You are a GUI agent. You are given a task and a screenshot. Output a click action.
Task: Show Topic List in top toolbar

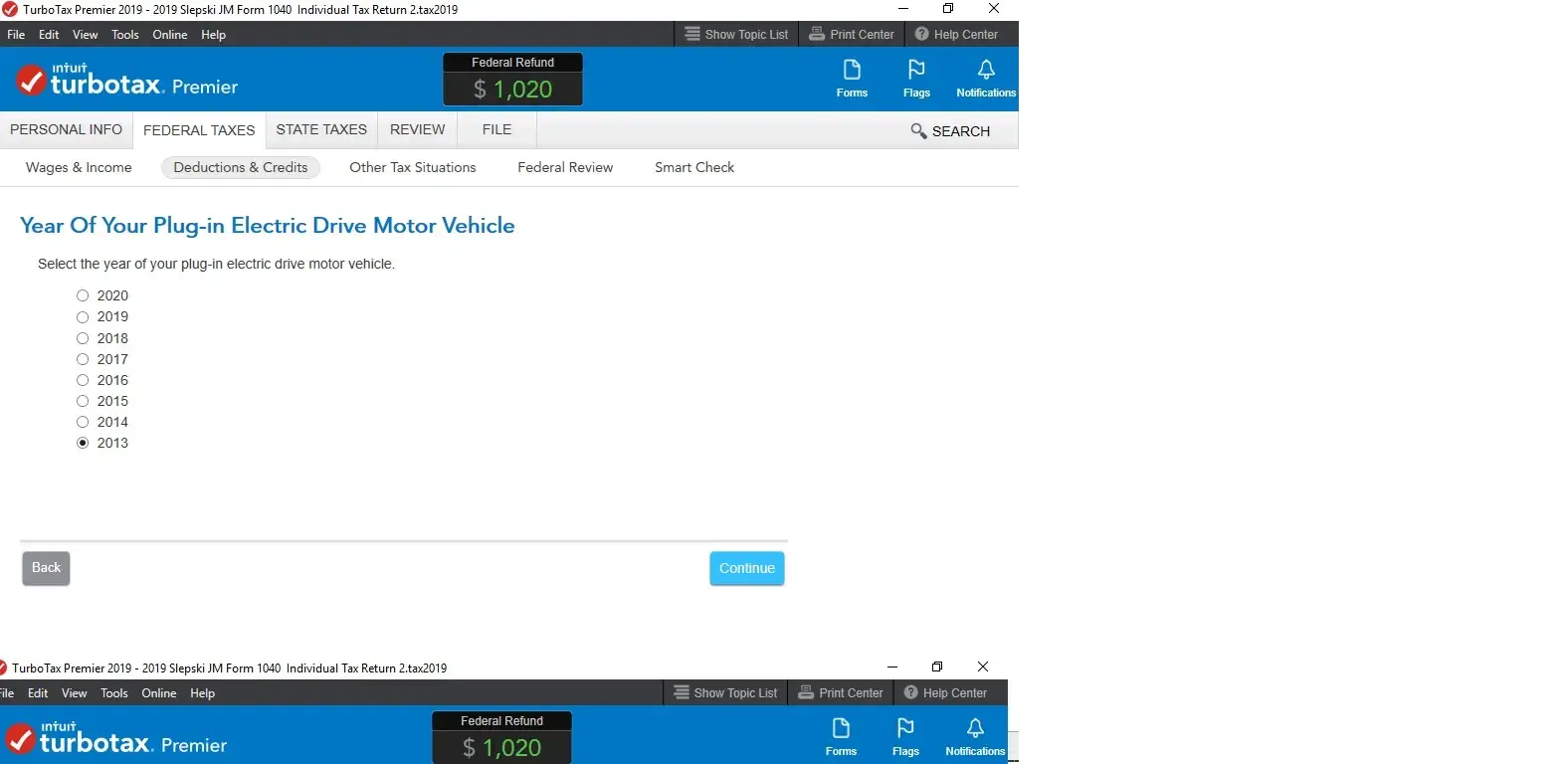click(736, 35)
